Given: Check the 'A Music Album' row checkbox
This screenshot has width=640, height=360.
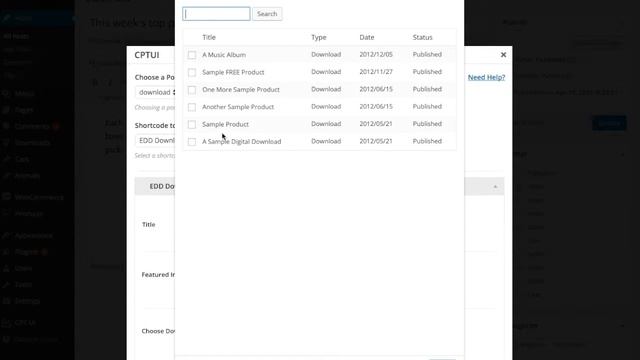Looking at the screenshot, I should [192, 55].
